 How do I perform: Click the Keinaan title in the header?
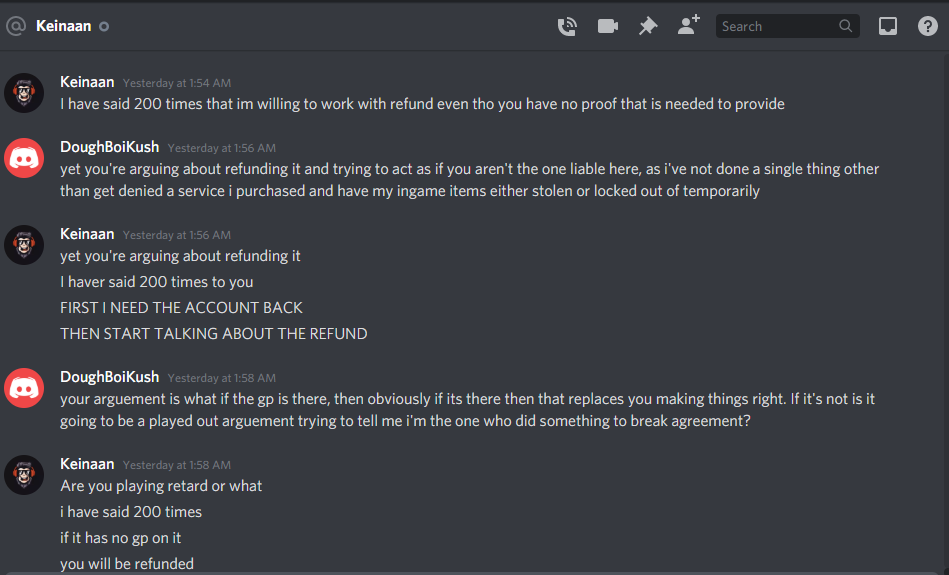[64, 26]
